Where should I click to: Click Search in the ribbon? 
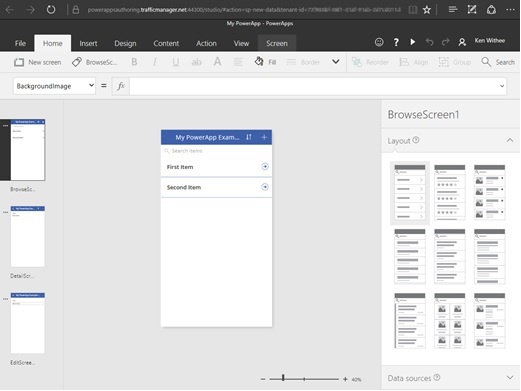coord(498,62)
